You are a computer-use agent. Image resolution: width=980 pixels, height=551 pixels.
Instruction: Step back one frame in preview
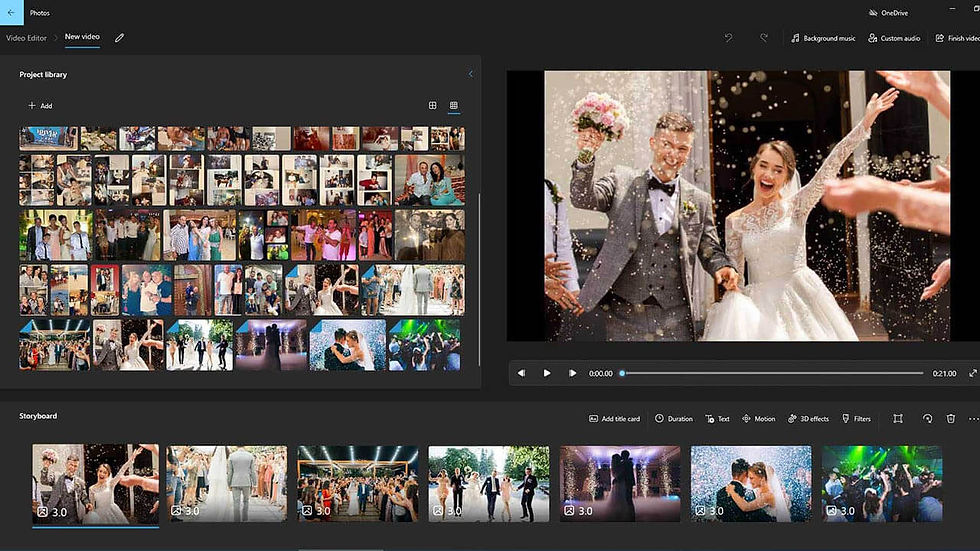coord(521,373)
